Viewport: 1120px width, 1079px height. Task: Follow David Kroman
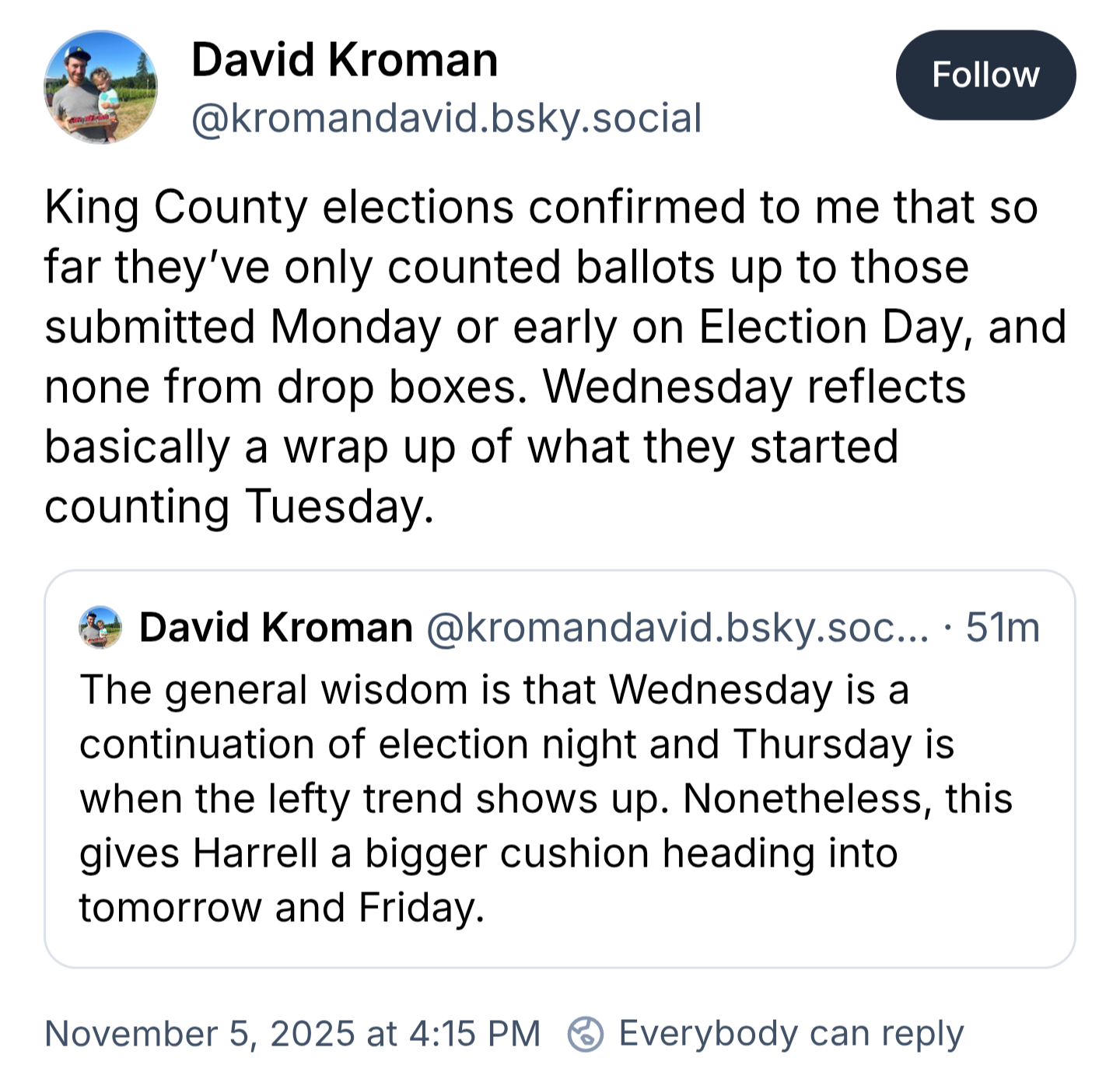coord(985,75)
